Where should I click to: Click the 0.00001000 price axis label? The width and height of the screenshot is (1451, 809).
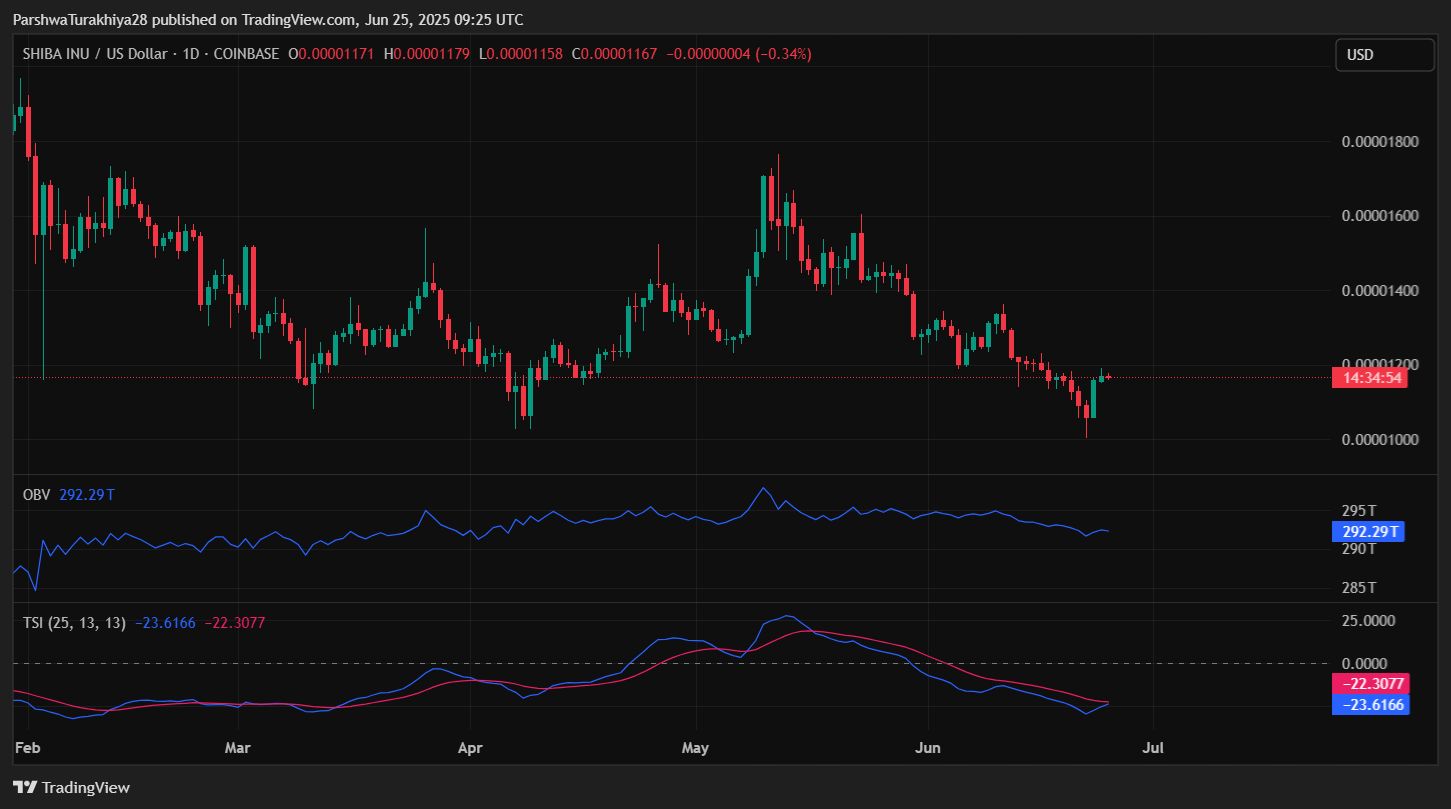click(1380, 440)
